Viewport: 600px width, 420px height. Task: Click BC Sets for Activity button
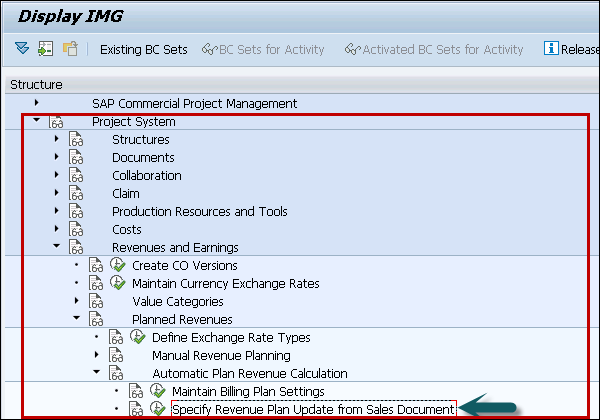[x=263, y=49]
